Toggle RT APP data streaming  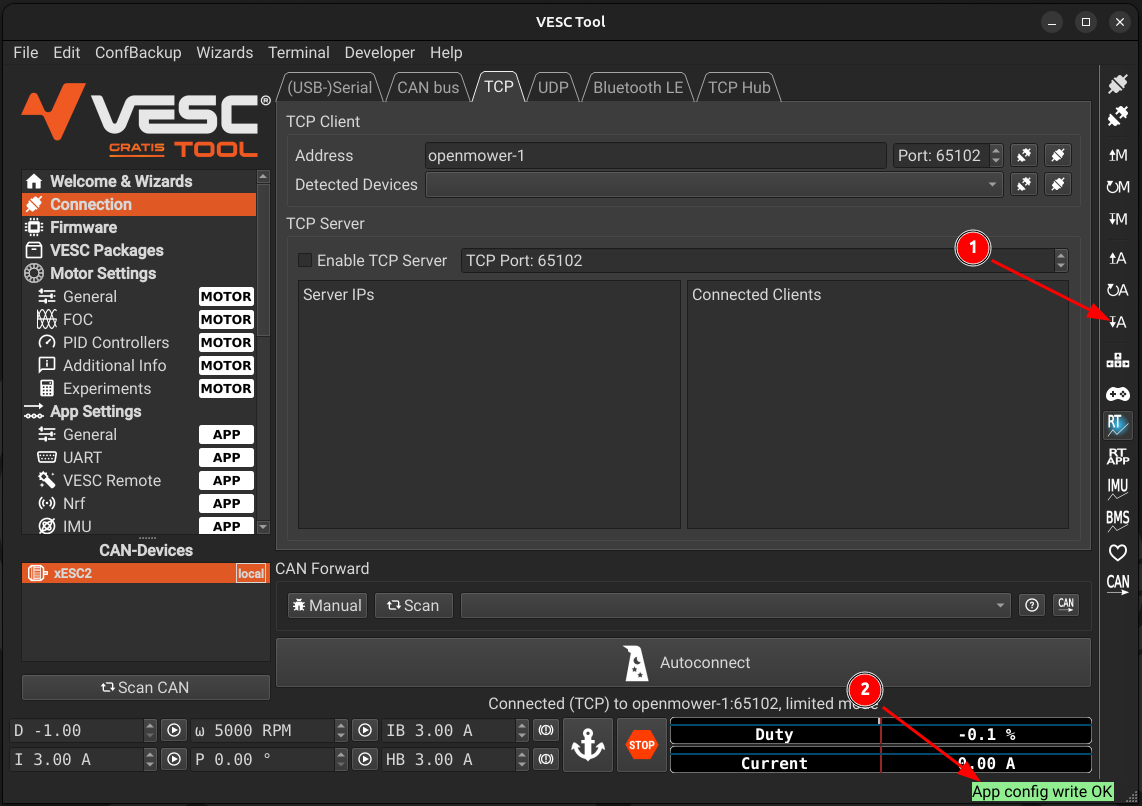click(1118, 457)
